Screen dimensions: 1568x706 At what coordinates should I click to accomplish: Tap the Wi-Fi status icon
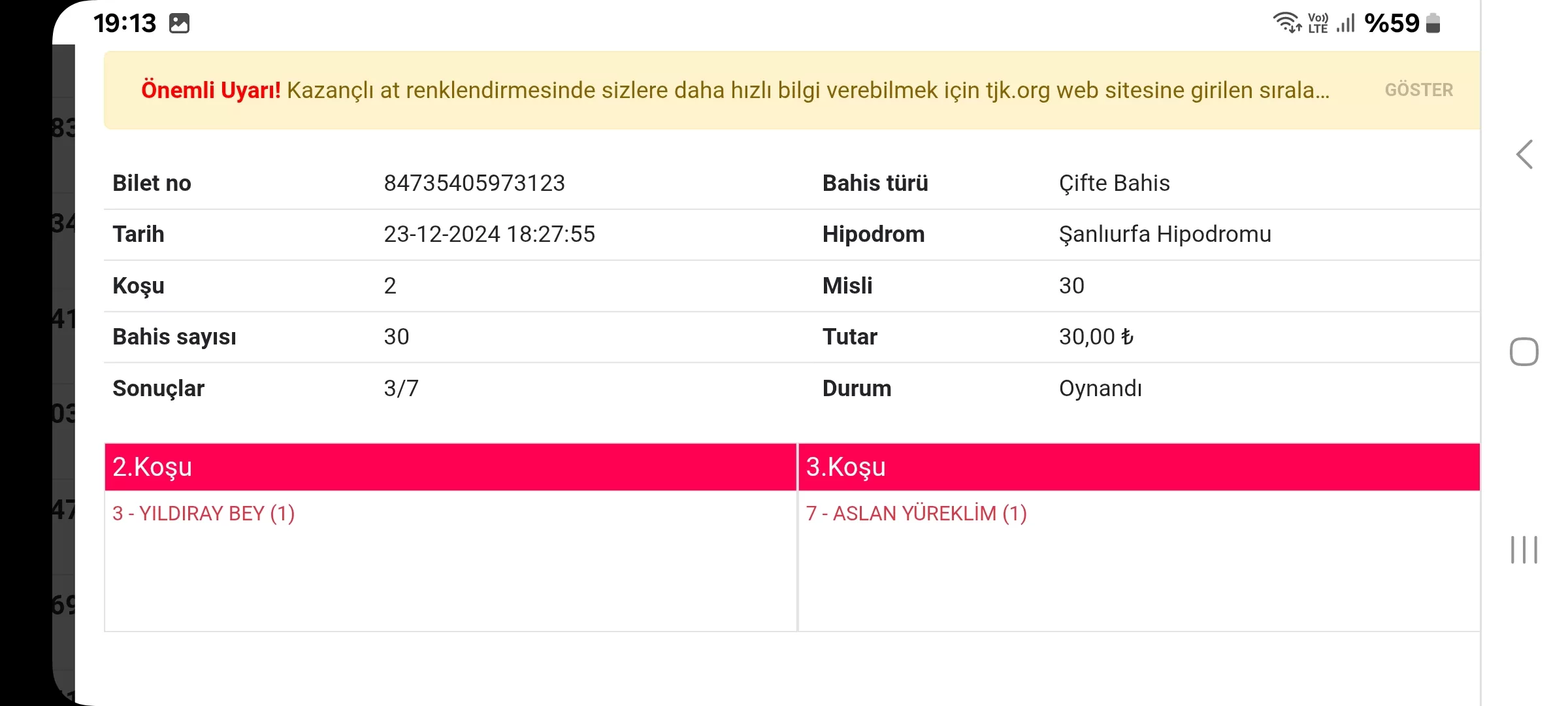click(1286, 22)
